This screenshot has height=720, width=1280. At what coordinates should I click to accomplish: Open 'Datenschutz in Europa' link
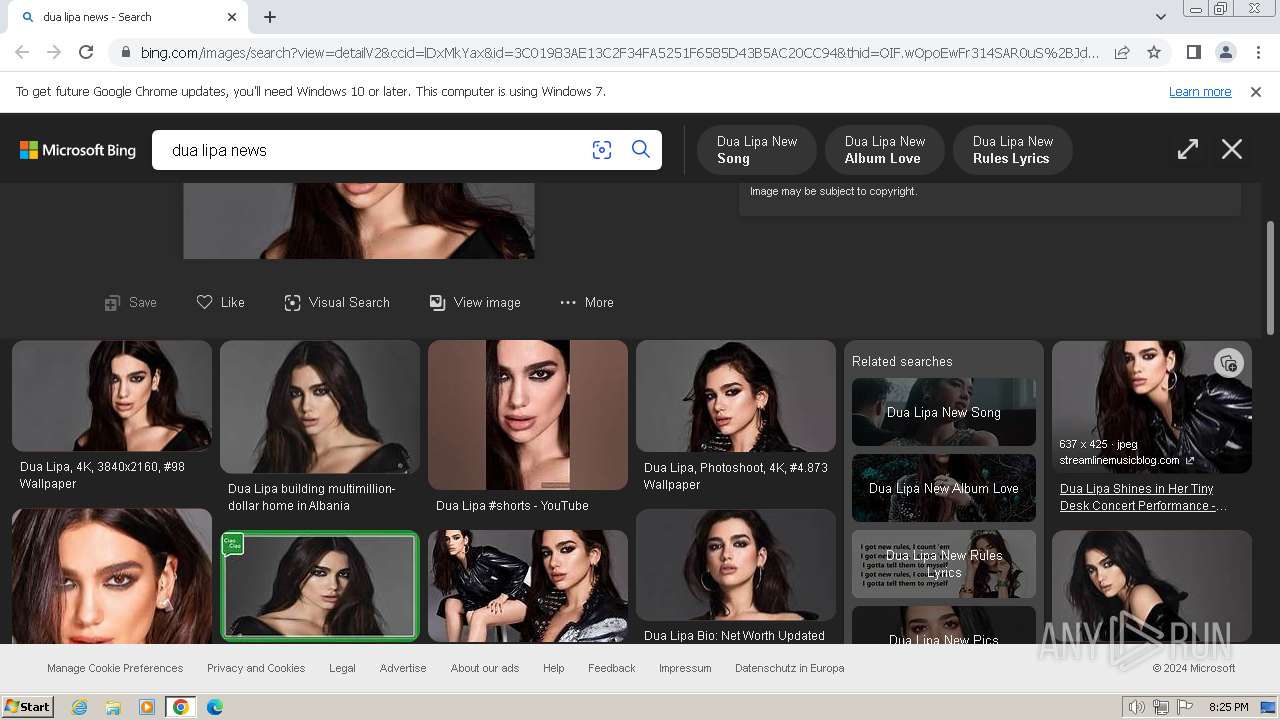(790, 668)
